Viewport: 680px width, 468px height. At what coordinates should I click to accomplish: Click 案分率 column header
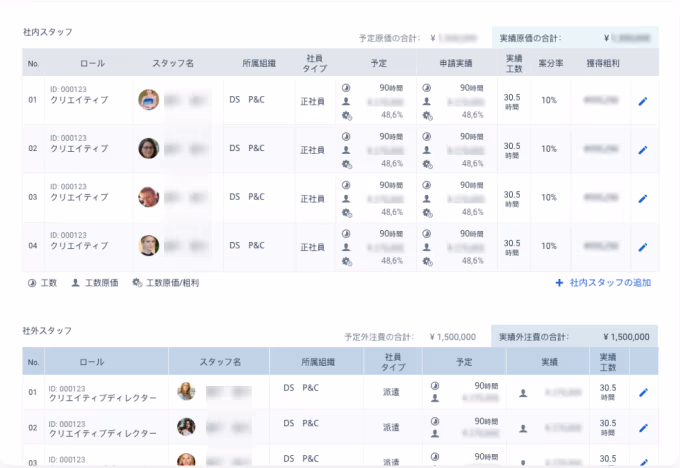[551, 63]
